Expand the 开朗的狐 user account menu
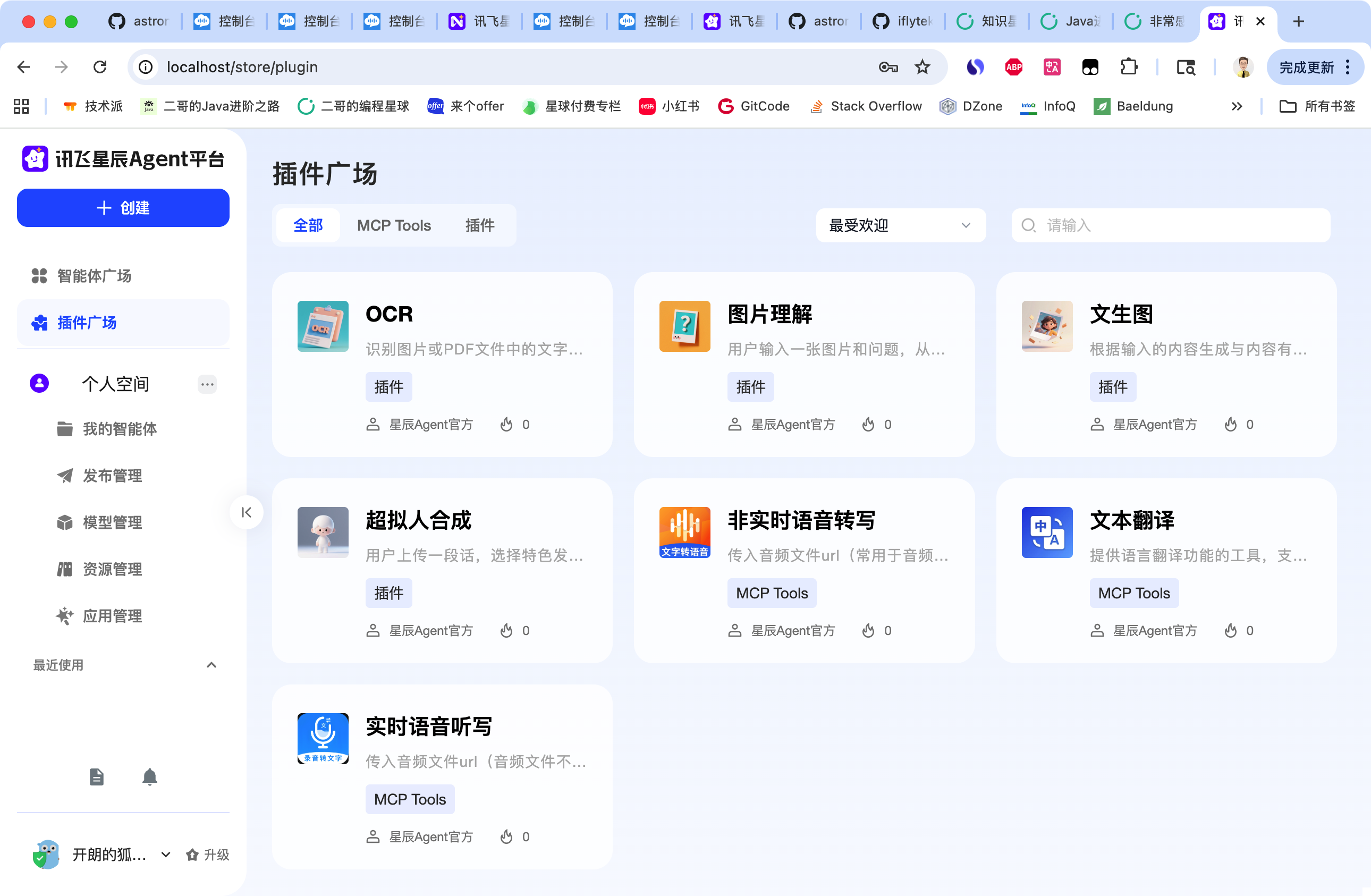This screenshot has height=896, width=1371. [166, 855]
